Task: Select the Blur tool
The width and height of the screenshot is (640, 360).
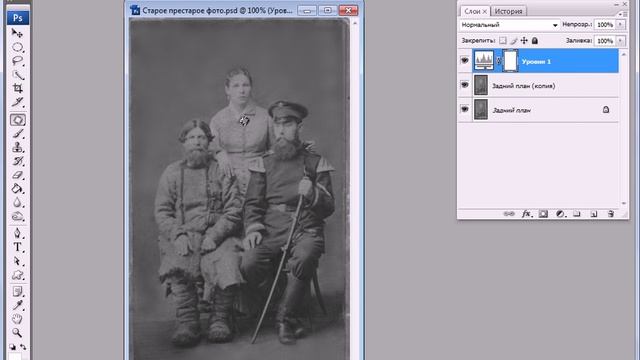Action: click(x=17, y=202)
